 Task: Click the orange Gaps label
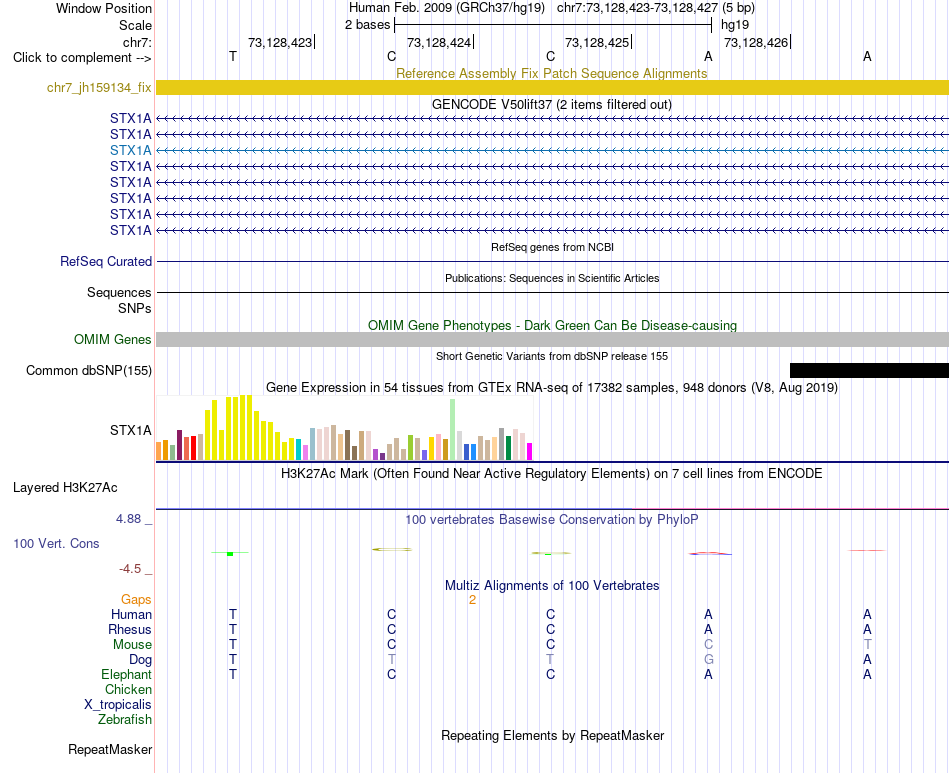click(136, 600)
